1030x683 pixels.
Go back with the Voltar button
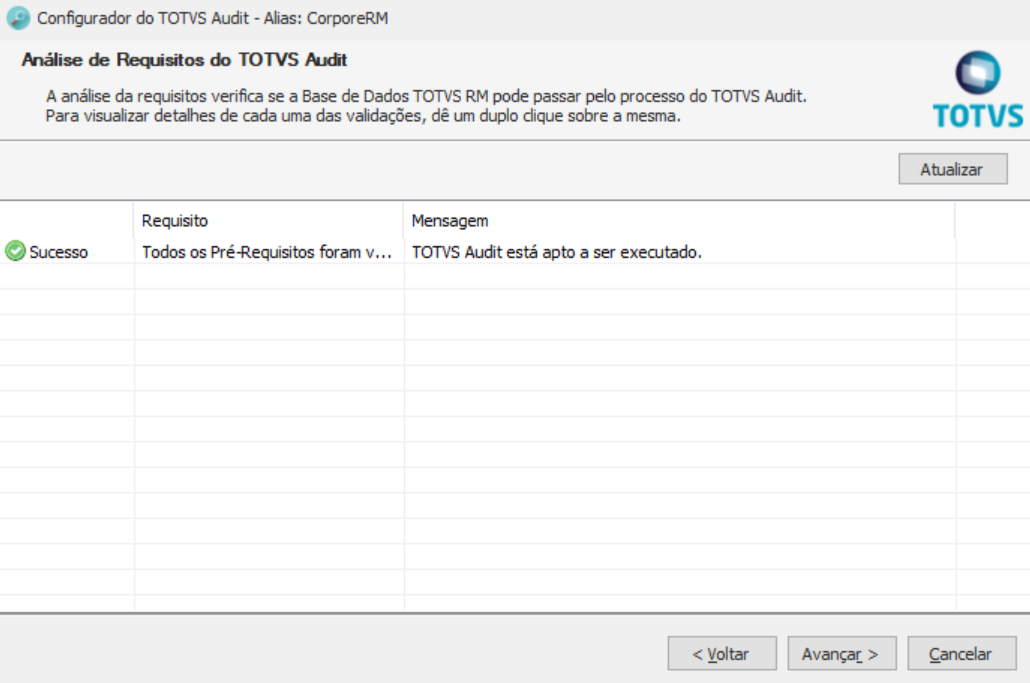point(722,653)
